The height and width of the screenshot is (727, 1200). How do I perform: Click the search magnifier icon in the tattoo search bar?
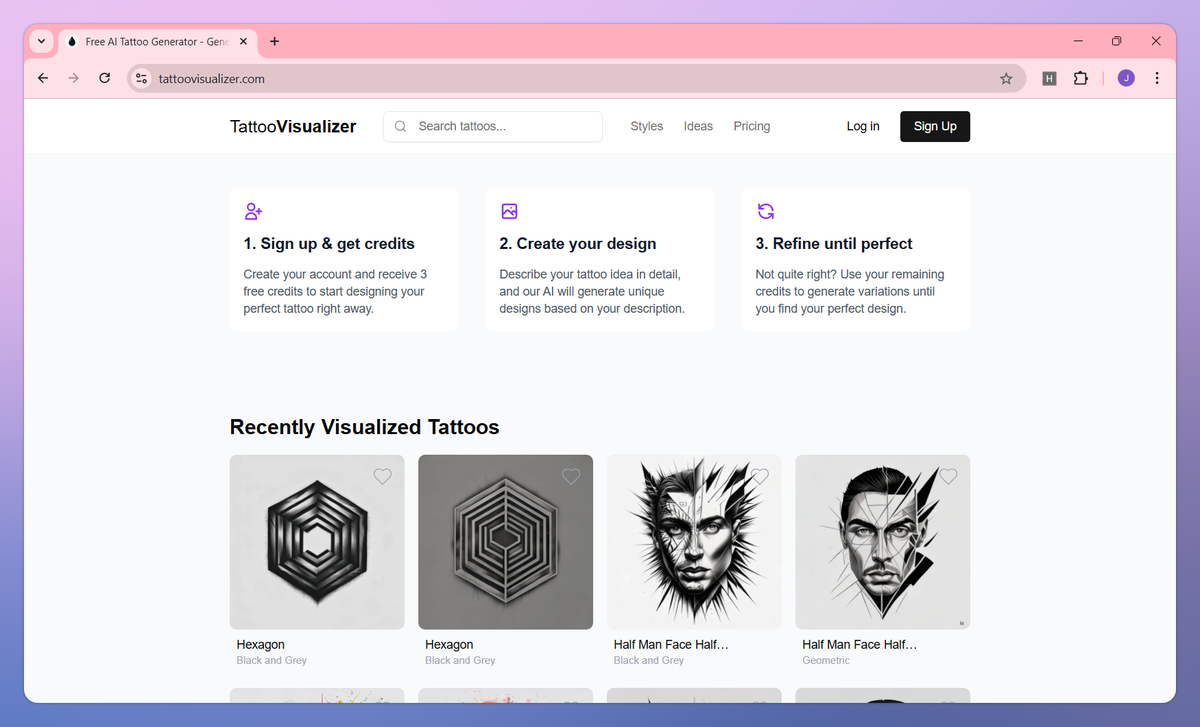(x=400, y=126)
